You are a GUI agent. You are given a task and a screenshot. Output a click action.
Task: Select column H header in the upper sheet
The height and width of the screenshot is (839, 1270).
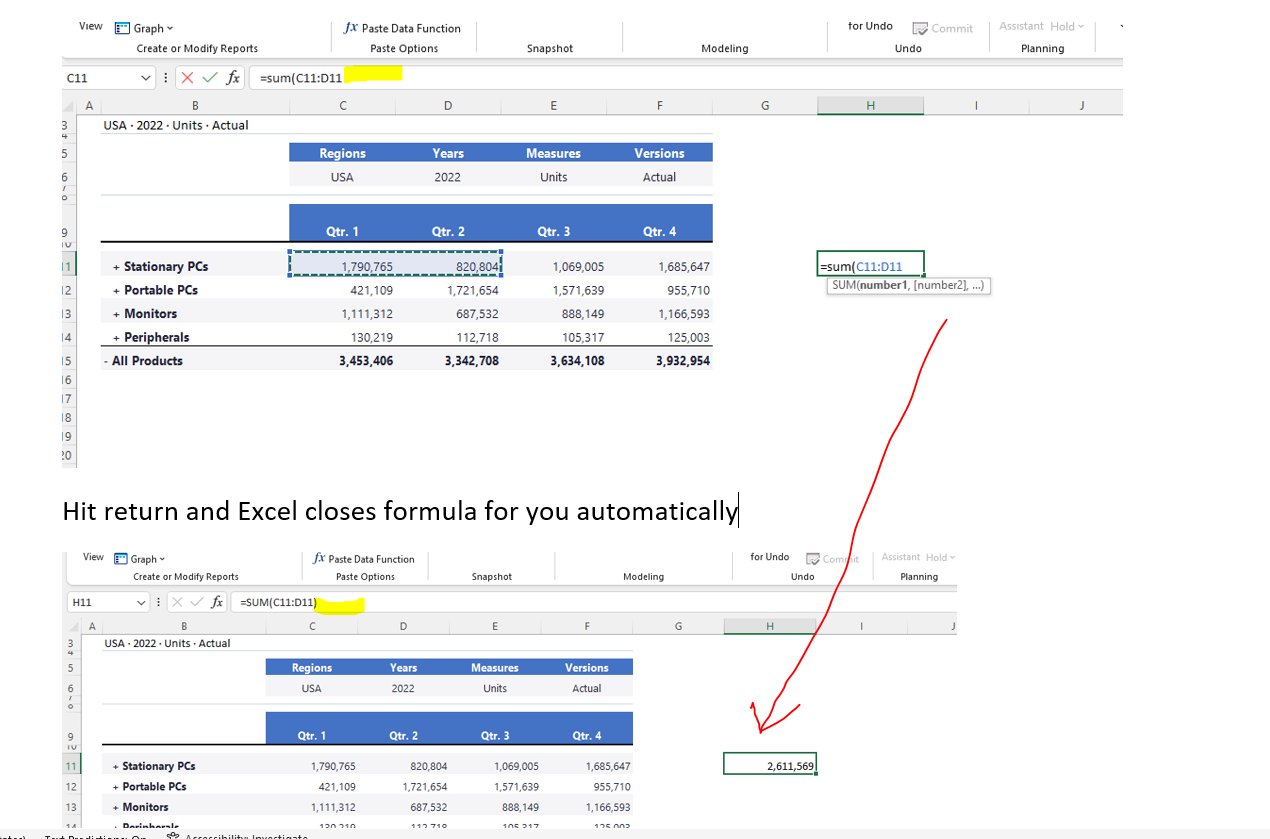point(870,106)
